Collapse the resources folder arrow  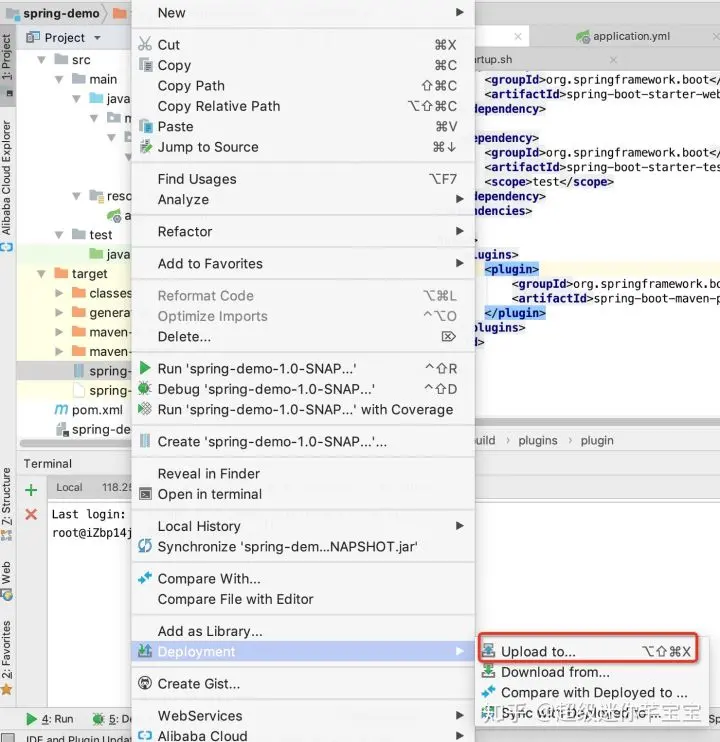[77, 195]
